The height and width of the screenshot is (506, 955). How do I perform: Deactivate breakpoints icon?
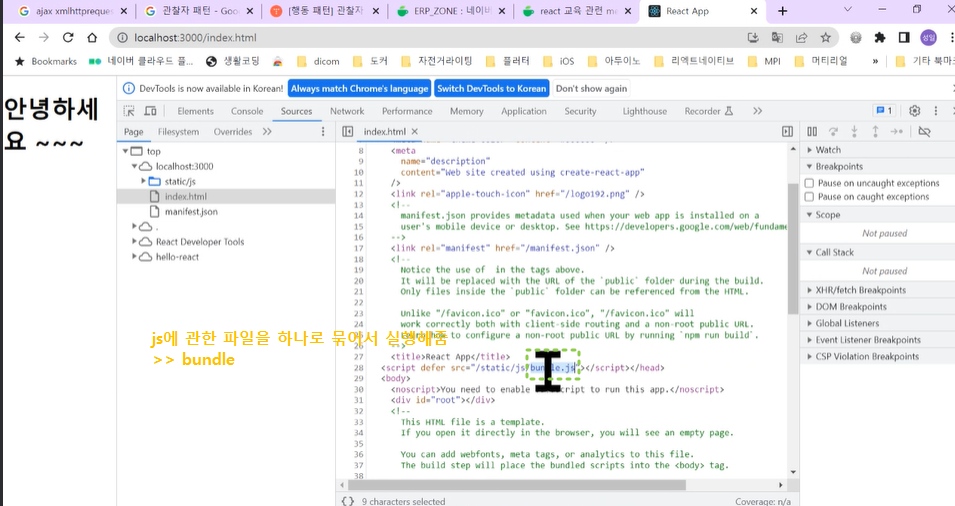tap(924, 132)
